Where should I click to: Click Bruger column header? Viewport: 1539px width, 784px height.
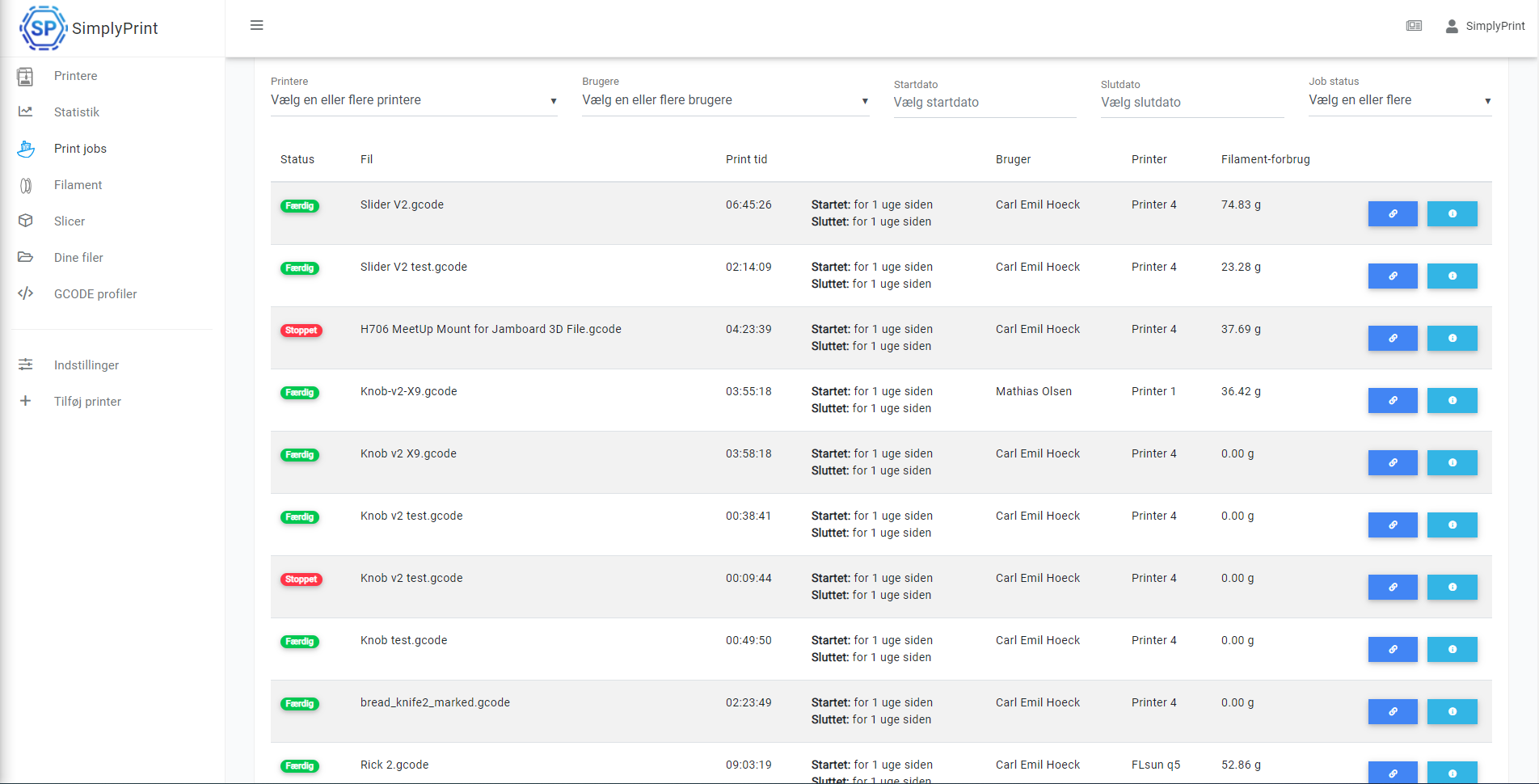(1013, 159)
